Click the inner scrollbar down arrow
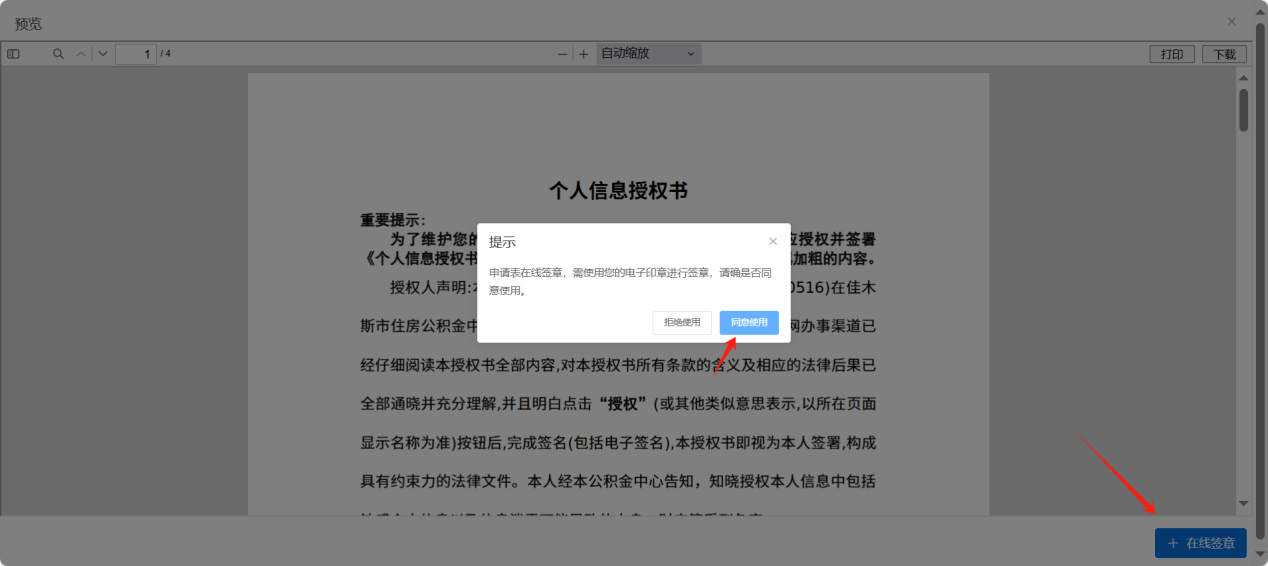The width and height of the screenshot is (1268, 566). (1244, 503)
